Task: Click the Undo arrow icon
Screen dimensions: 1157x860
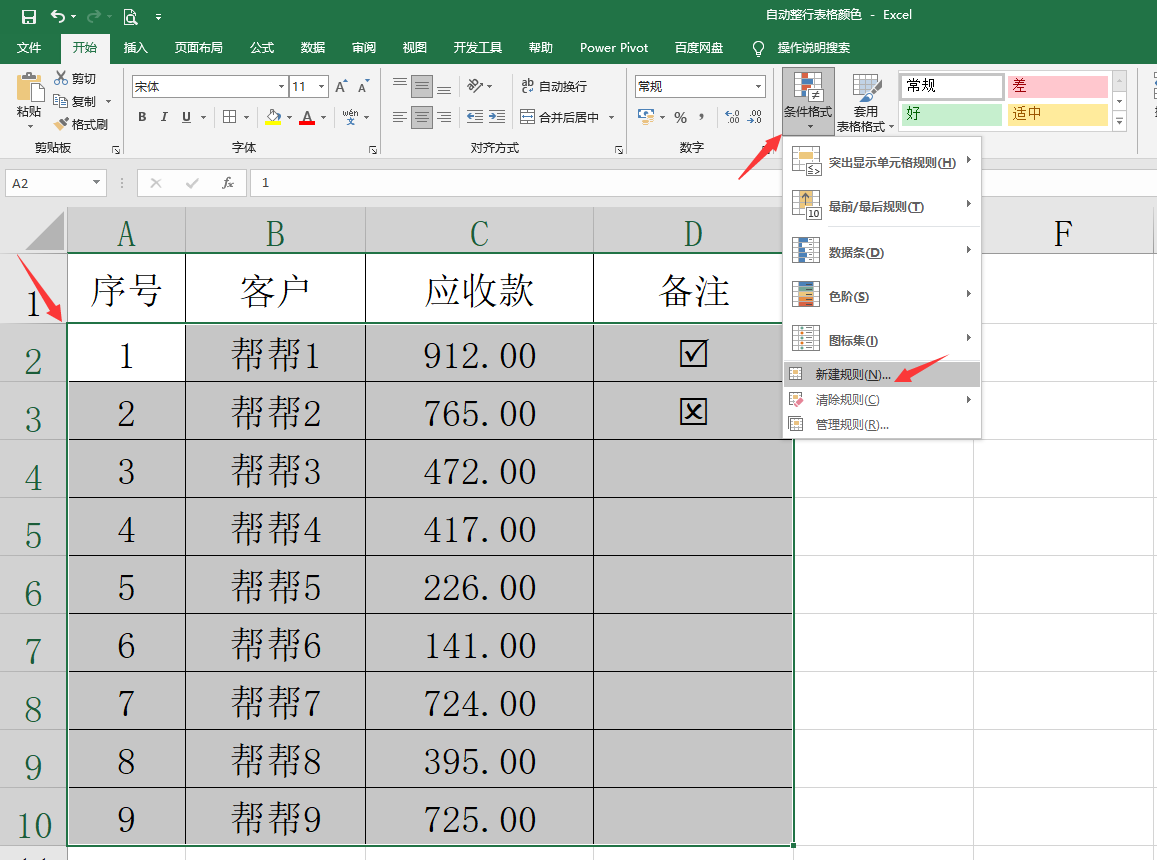Action: pyautogui.click(x=58, y=16)
